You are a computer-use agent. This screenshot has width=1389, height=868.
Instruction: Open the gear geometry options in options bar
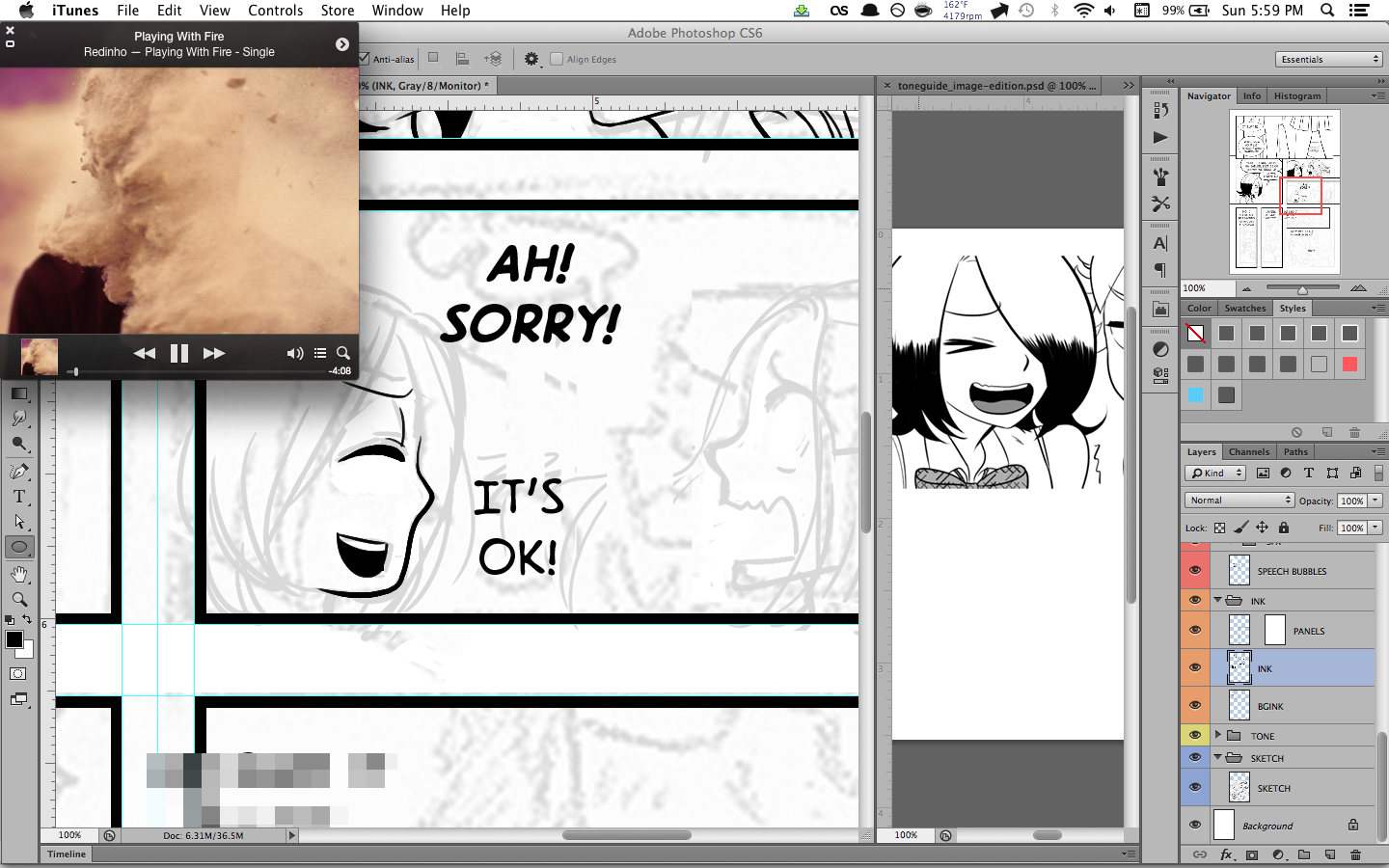(531, 59)
